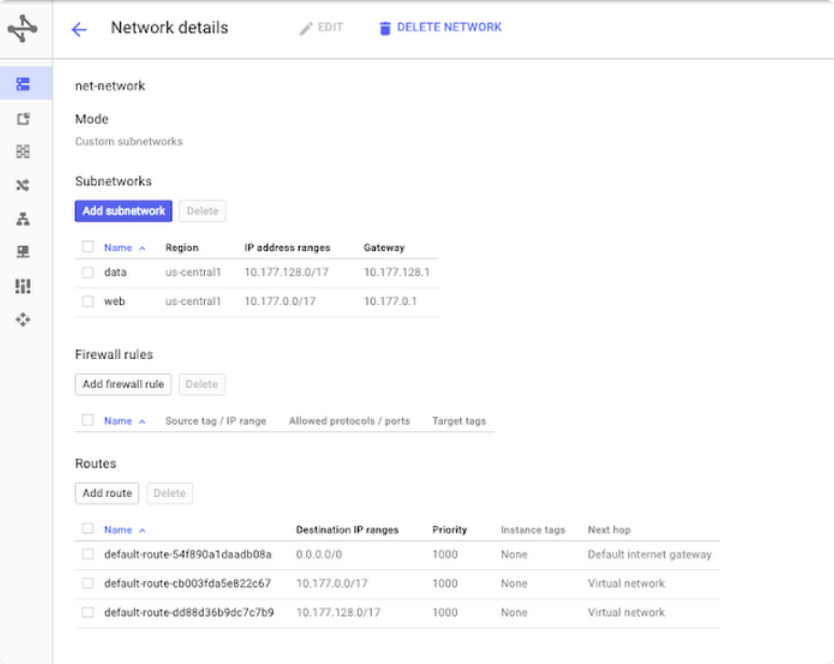Click Source tag / IP range header
The width and height of the screenshot is (834, 664).
coord(215,421)
